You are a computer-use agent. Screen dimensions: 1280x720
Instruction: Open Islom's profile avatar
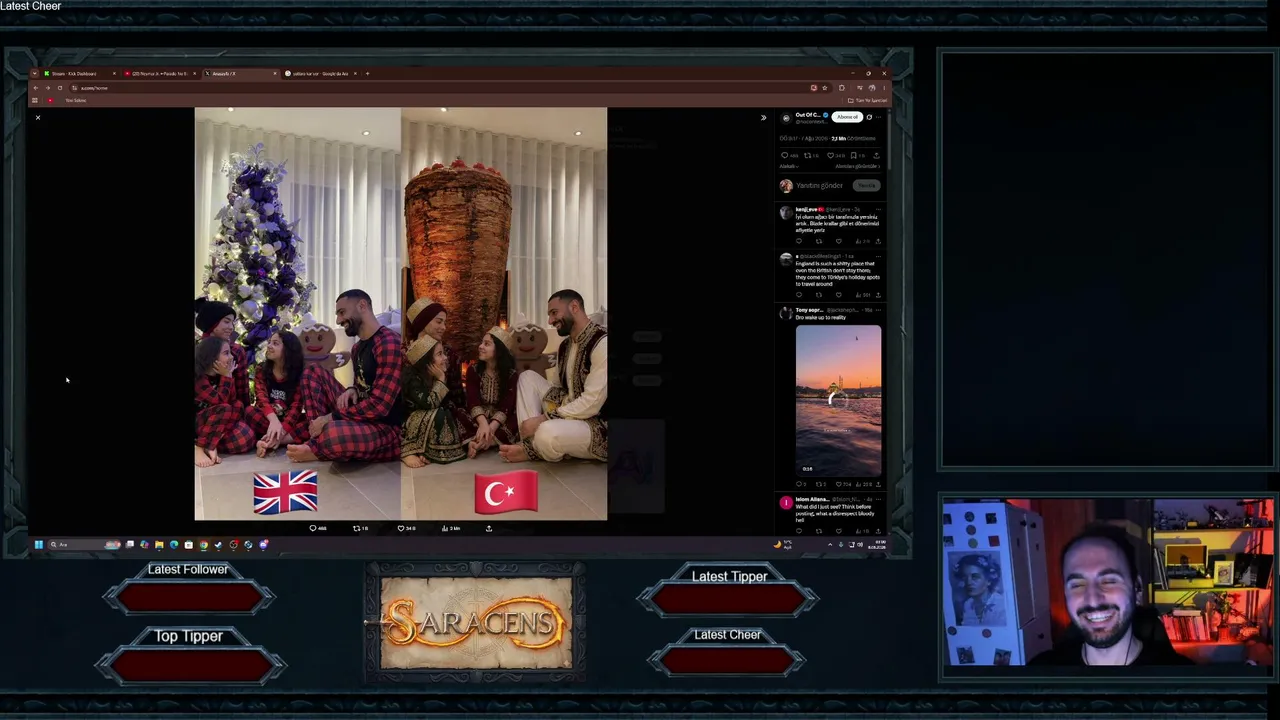point(786,503)
